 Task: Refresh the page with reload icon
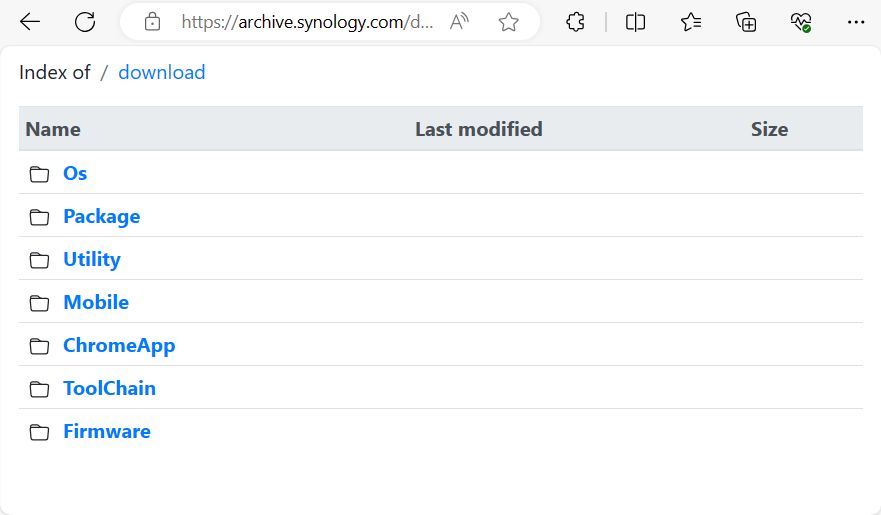[85, 22]
